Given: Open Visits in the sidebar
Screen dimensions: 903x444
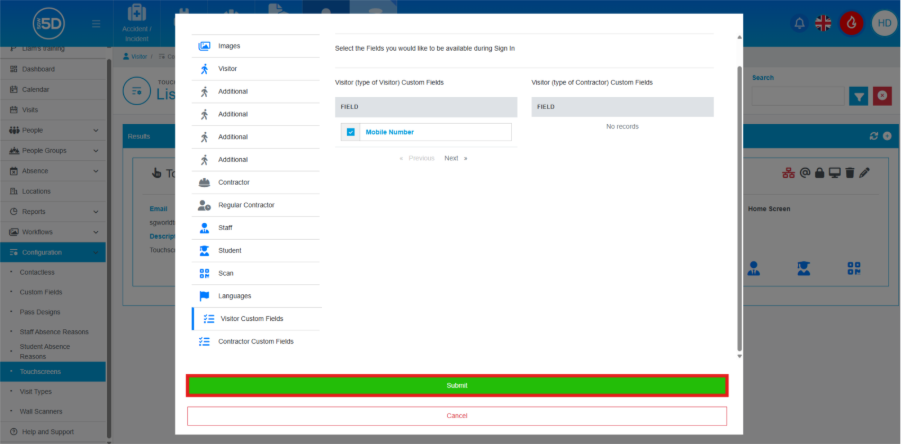Looking at the screenshot, I should [x=53, y=110].
